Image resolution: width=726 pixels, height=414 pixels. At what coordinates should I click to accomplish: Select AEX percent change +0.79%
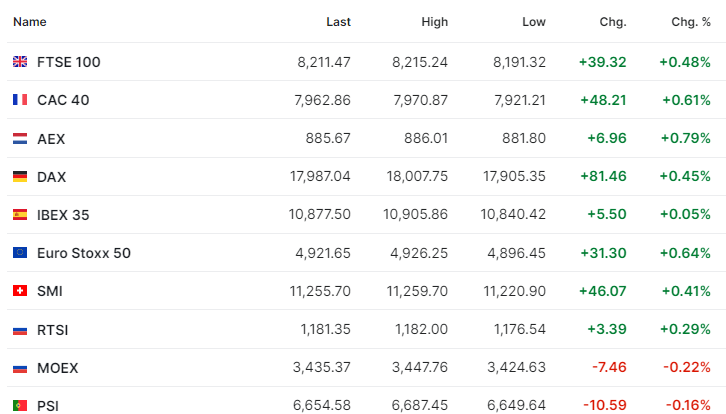(686, 138)
